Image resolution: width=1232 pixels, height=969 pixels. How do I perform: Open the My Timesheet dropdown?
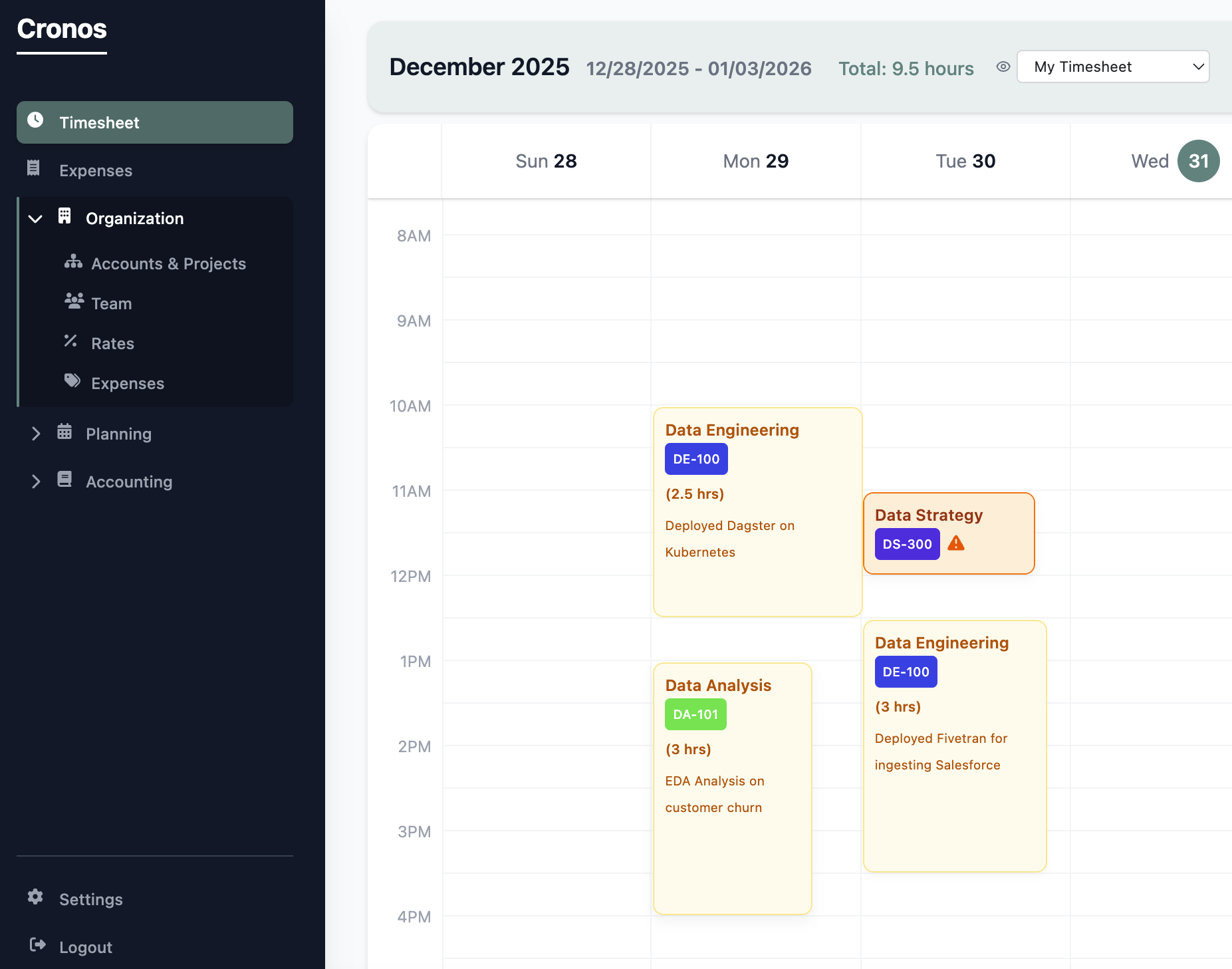pos(1113,67)
